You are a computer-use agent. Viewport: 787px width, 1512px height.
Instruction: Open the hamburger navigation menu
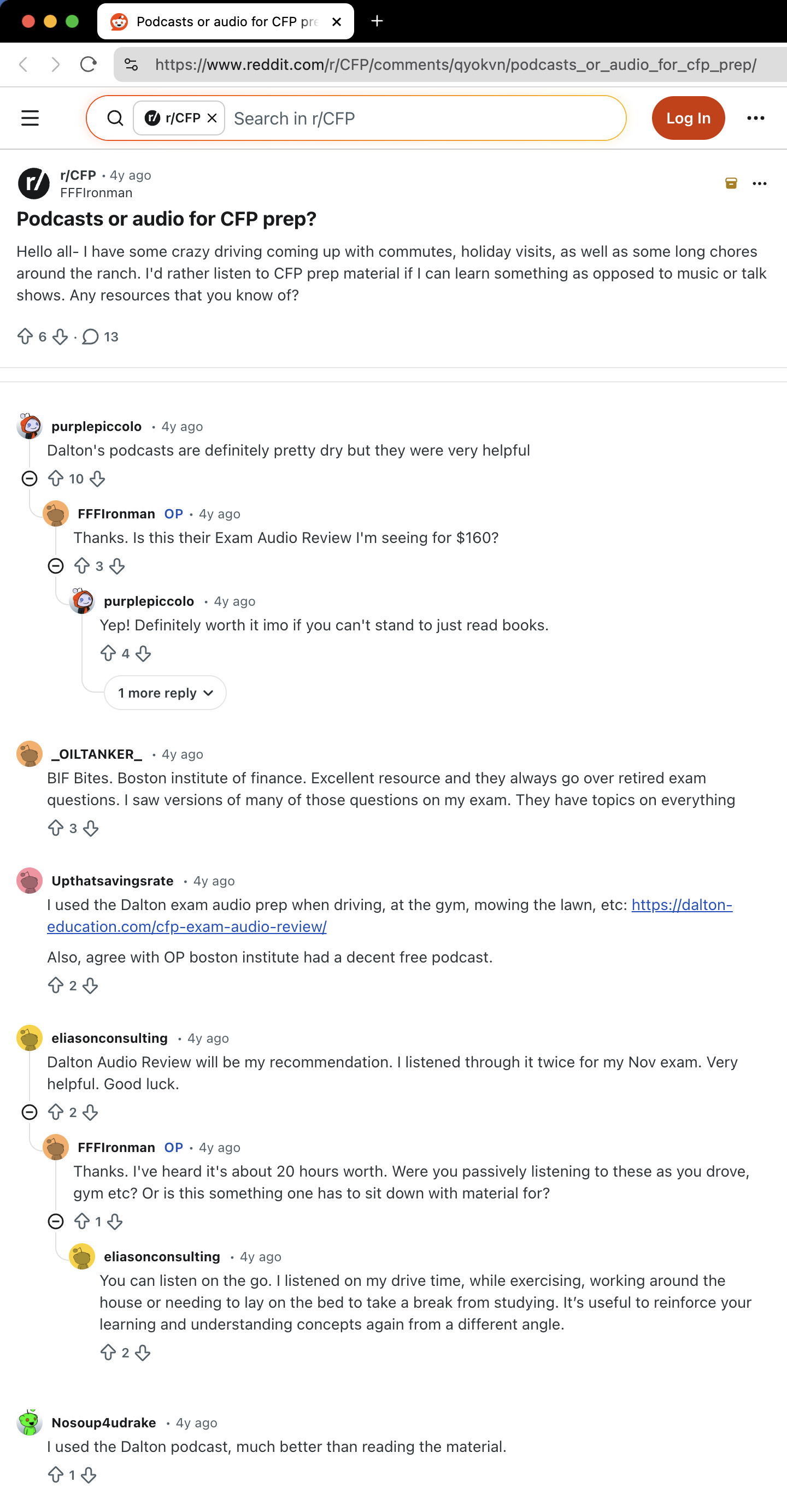30,118
